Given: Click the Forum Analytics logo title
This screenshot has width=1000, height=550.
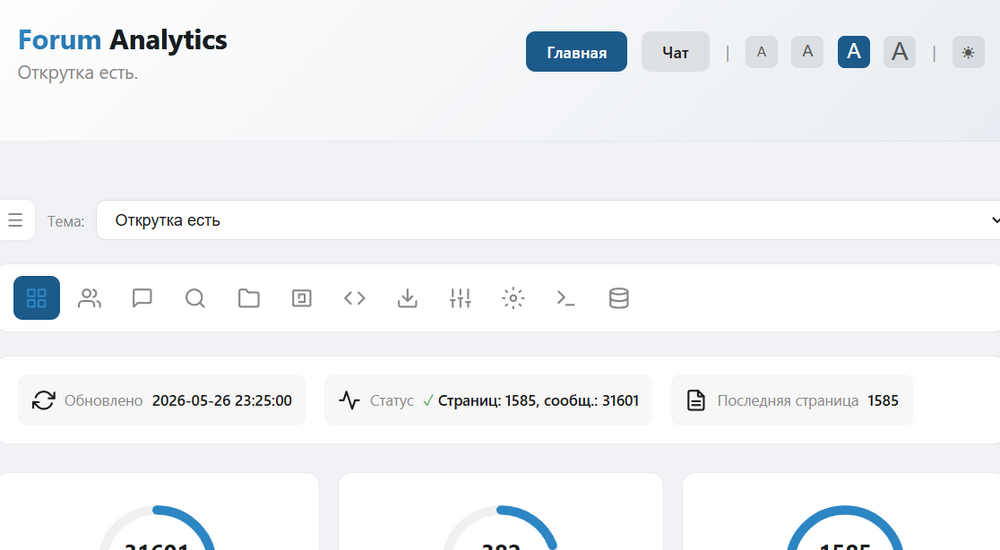Looking at the screenshot, I should click(122, 40).
